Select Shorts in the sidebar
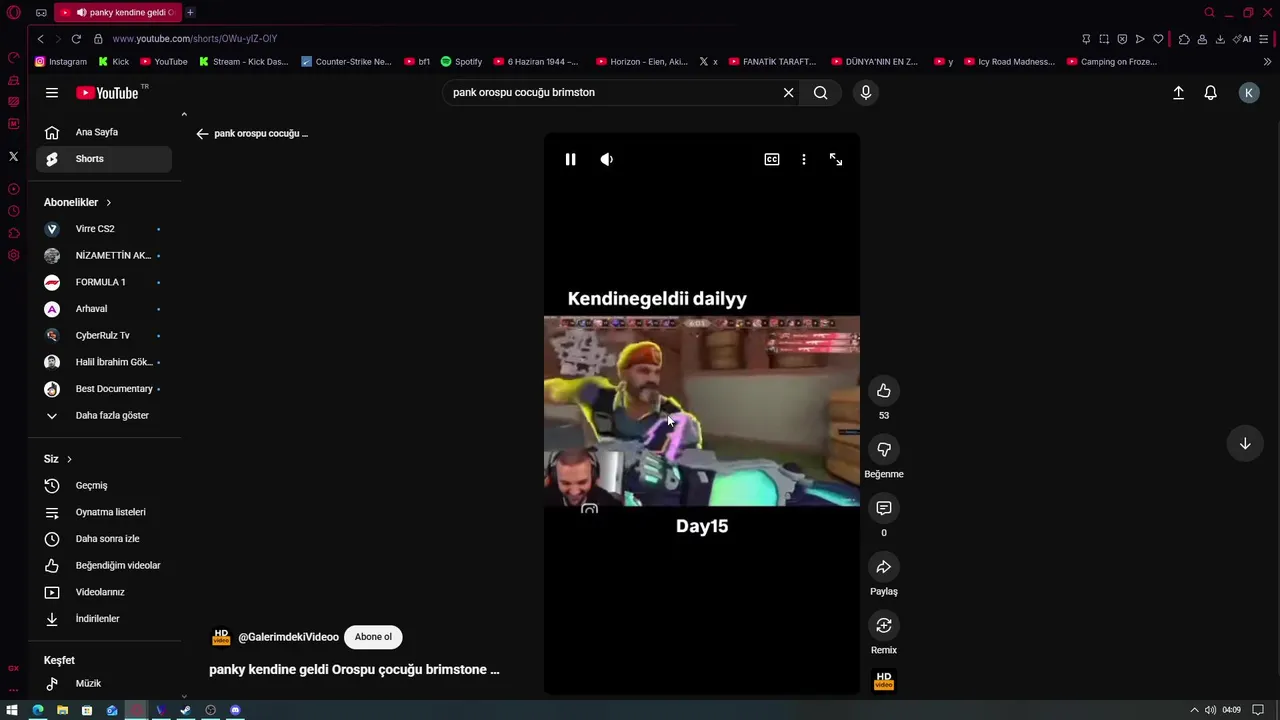 point(104,159)
